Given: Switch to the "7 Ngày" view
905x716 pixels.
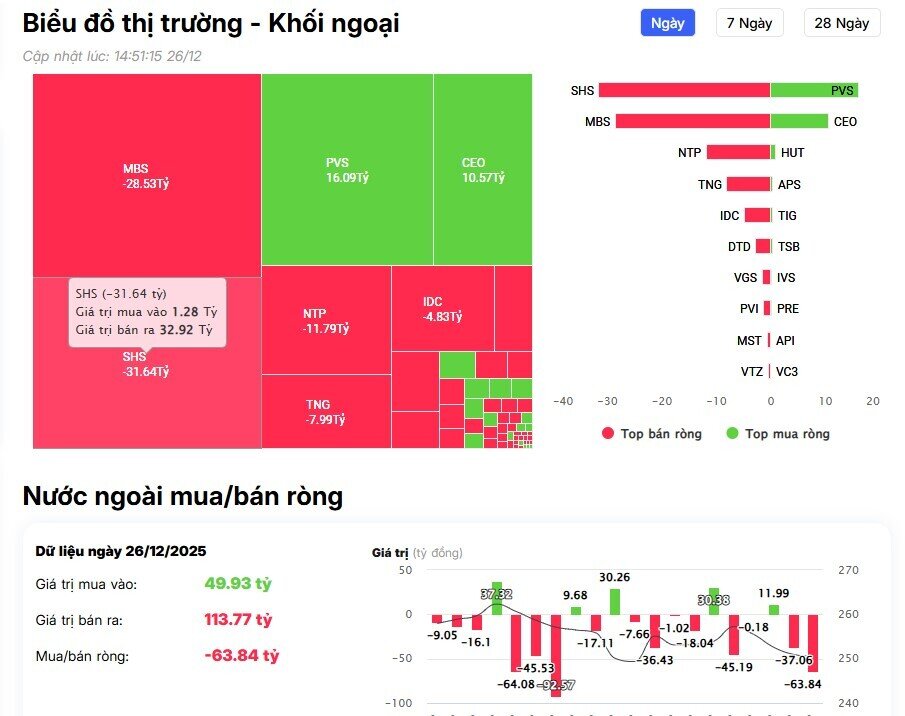Looking at the screenshot, I should (x=748, y=23).
